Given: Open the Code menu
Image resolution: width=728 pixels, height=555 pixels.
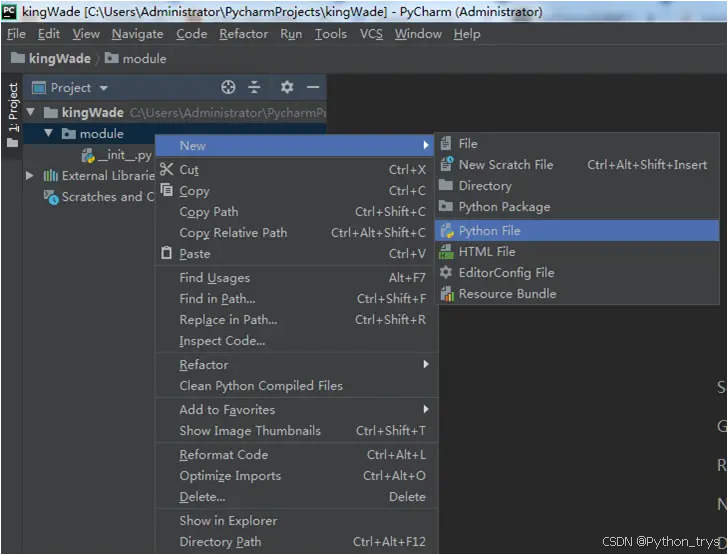Looking at the screenshot, I should tap(191, 34).
